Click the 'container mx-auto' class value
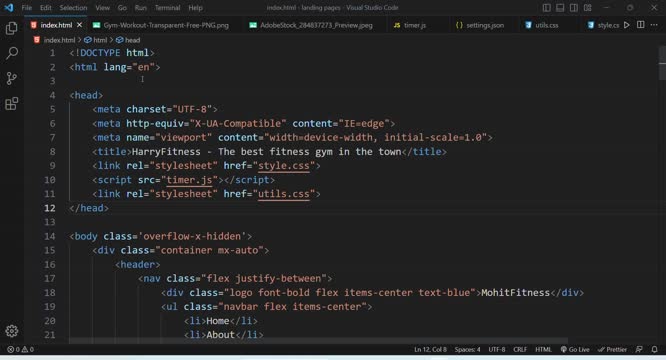Viewport: 666px width, 360px height. coord(209,250)
